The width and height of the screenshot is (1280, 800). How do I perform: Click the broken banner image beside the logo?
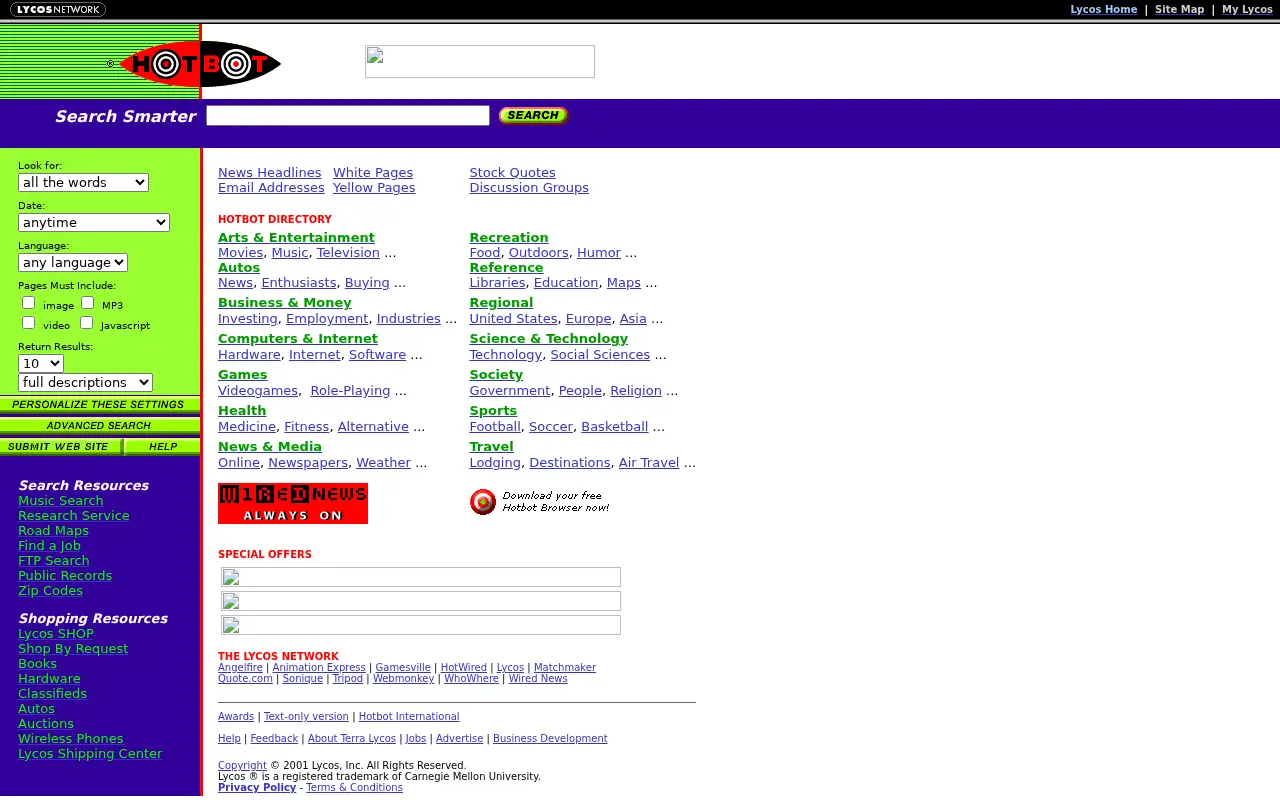click(480, 61)
